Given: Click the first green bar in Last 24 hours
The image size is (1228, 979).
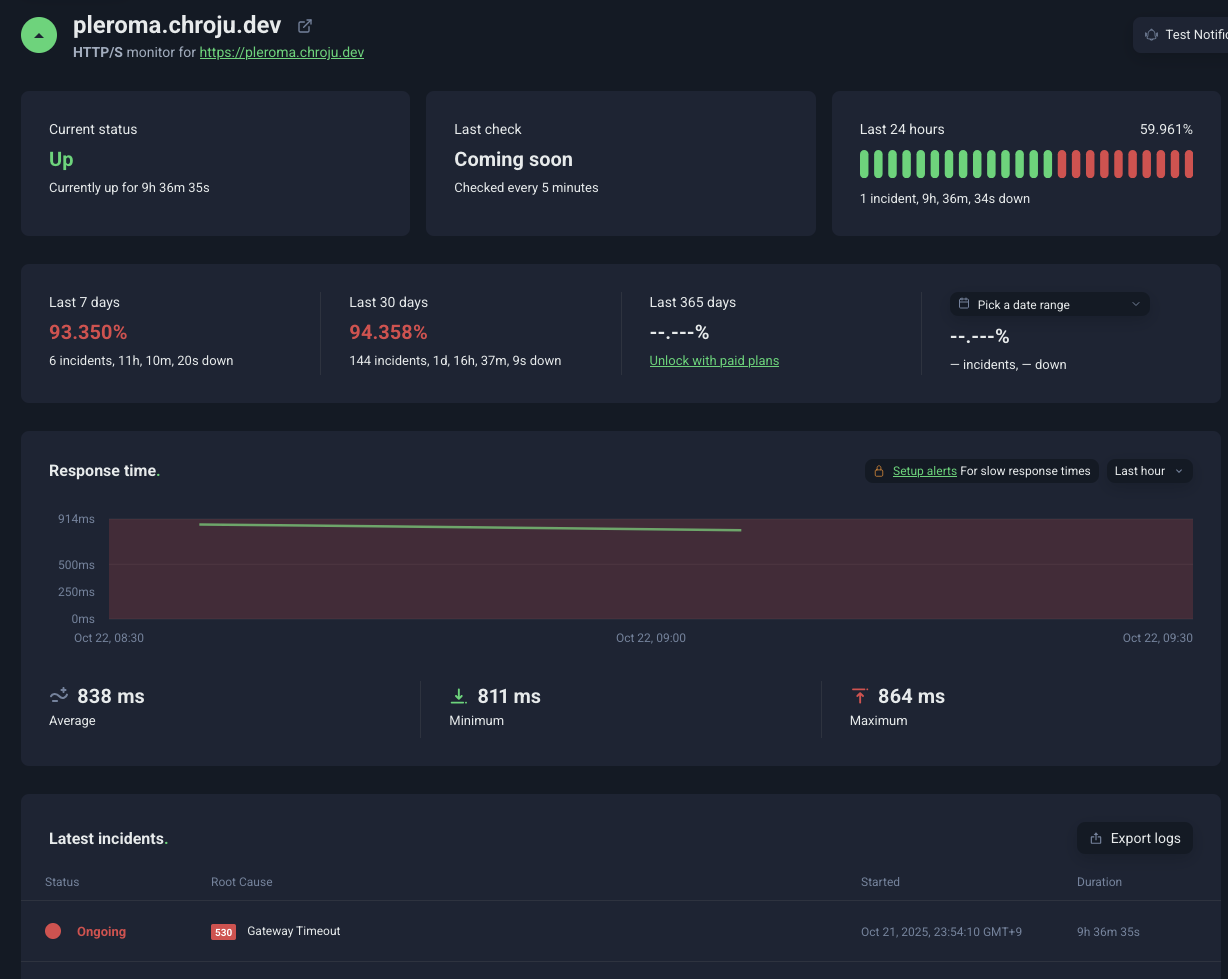Looking at the screenshot, I should click(864, 164).
